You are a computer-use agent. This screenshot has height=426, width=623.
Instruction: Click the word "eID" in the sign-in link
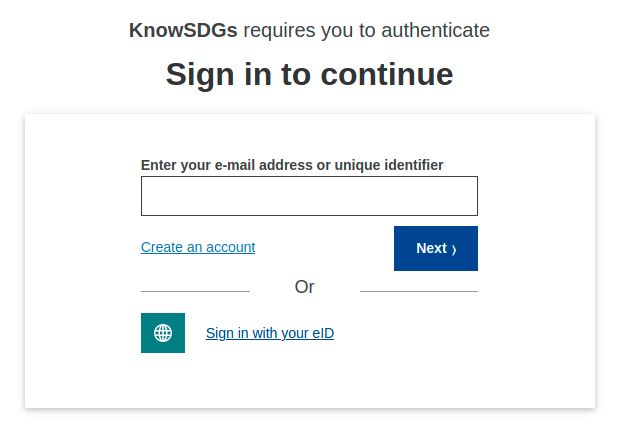coord(322,334)
